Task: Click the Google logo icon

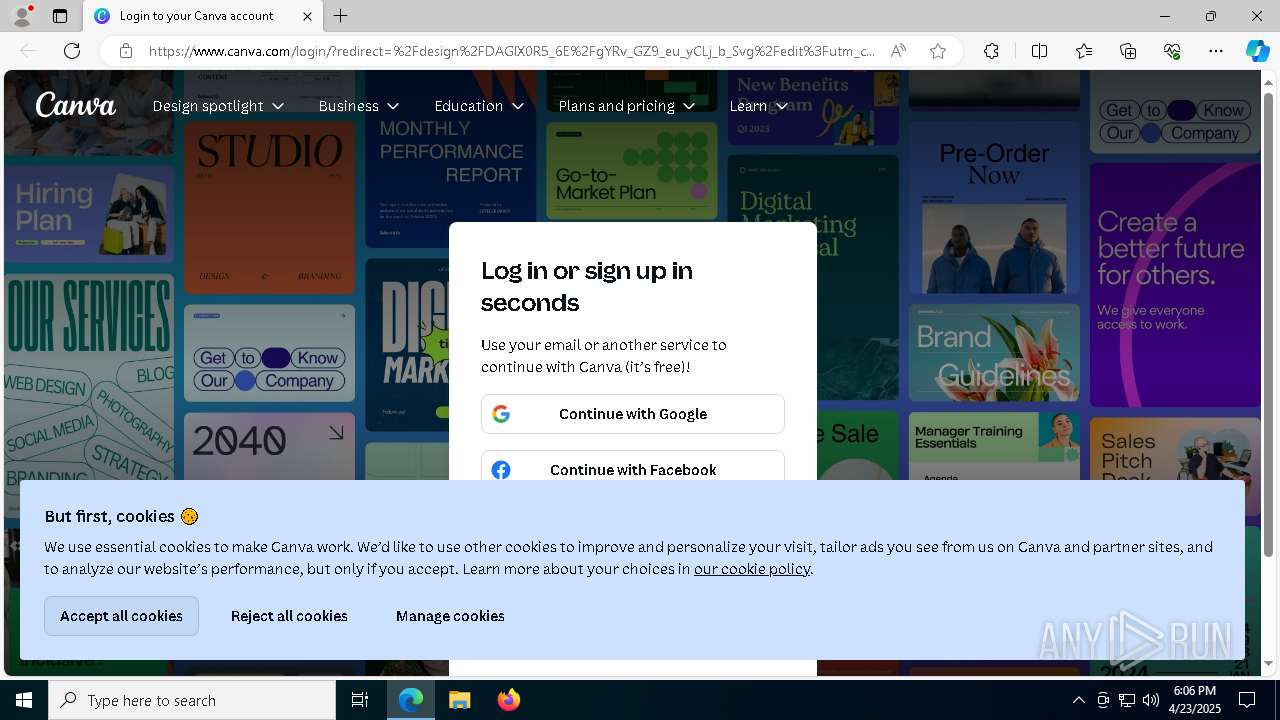Action: 501,414
